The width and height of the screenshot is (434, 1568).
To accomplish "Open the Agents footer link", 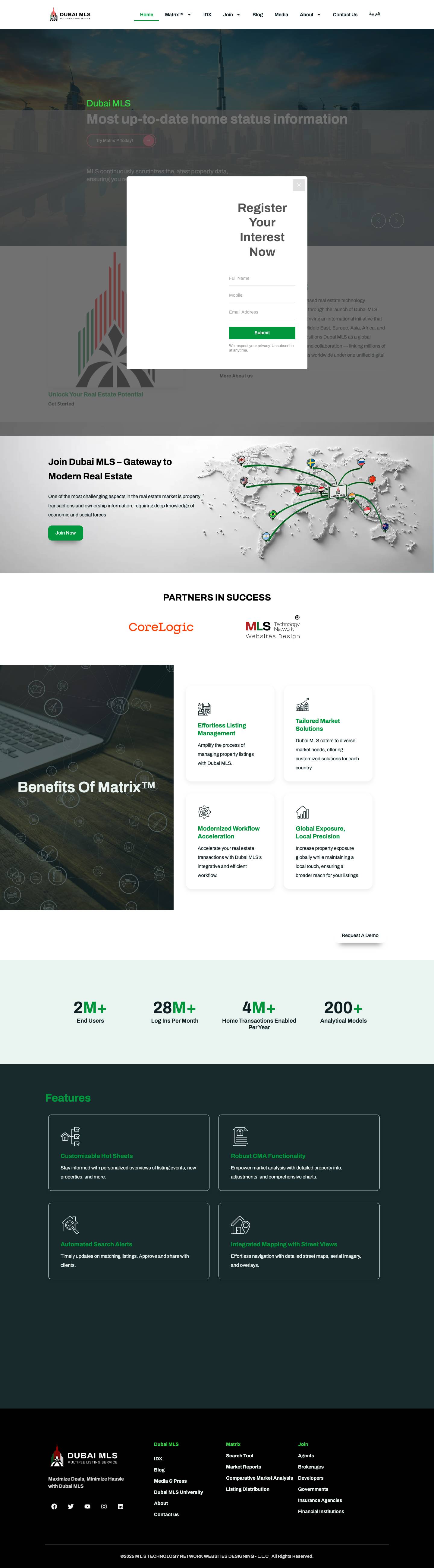I will pyautogui.click(x=306, y=1456).
